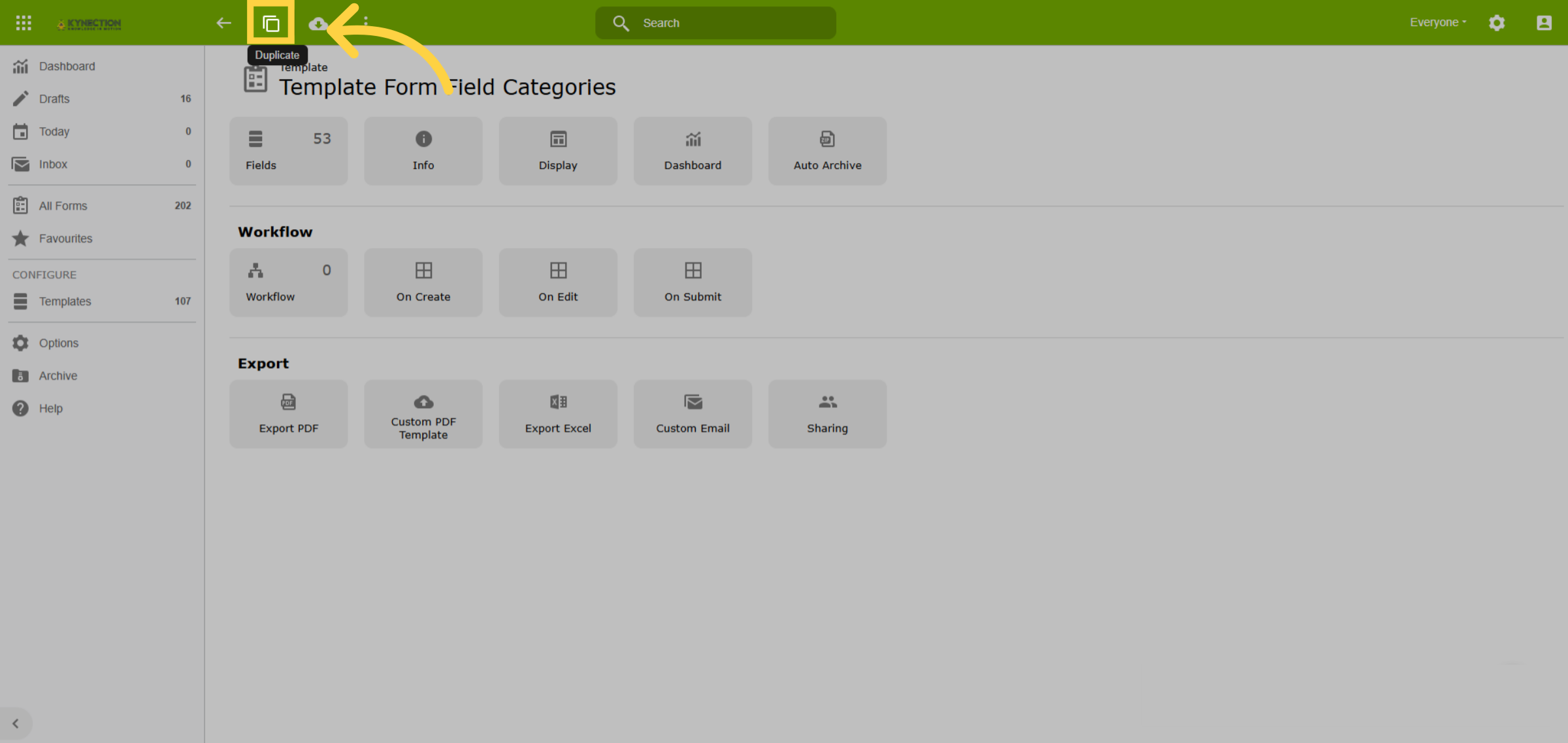Click the Kynection logo
Image resolution: width=1568 pixels, height=743 pixels.
89,24
